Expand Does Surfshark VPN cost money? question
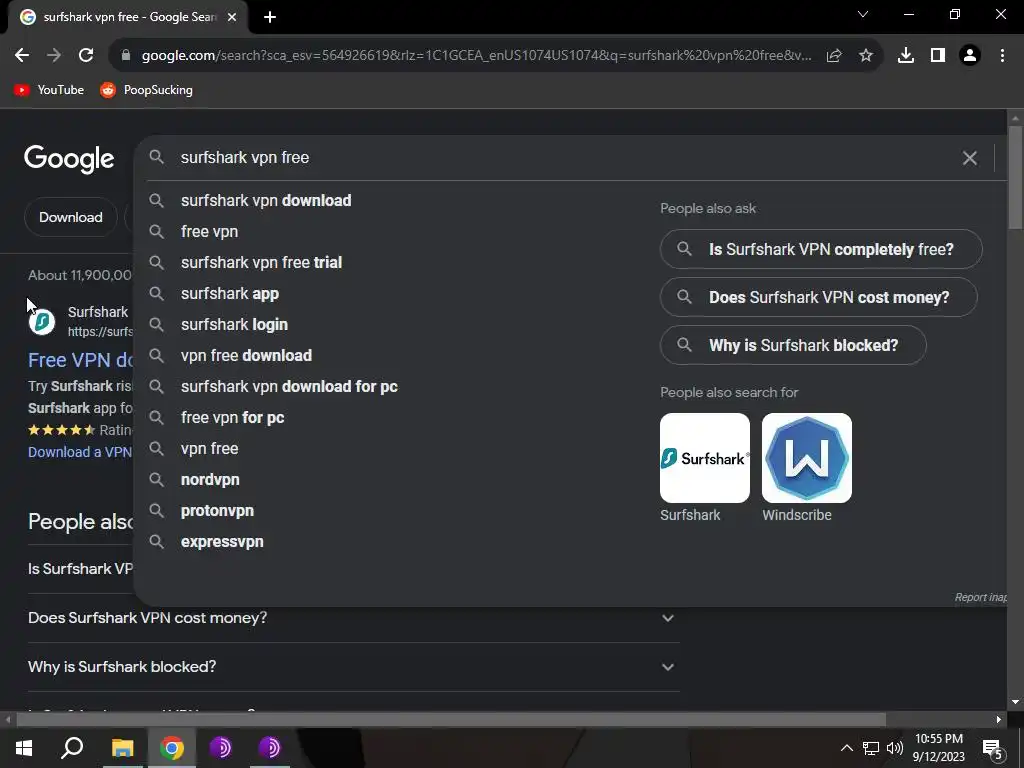This screenshot has width=1024, height=768. pos(353,618)
